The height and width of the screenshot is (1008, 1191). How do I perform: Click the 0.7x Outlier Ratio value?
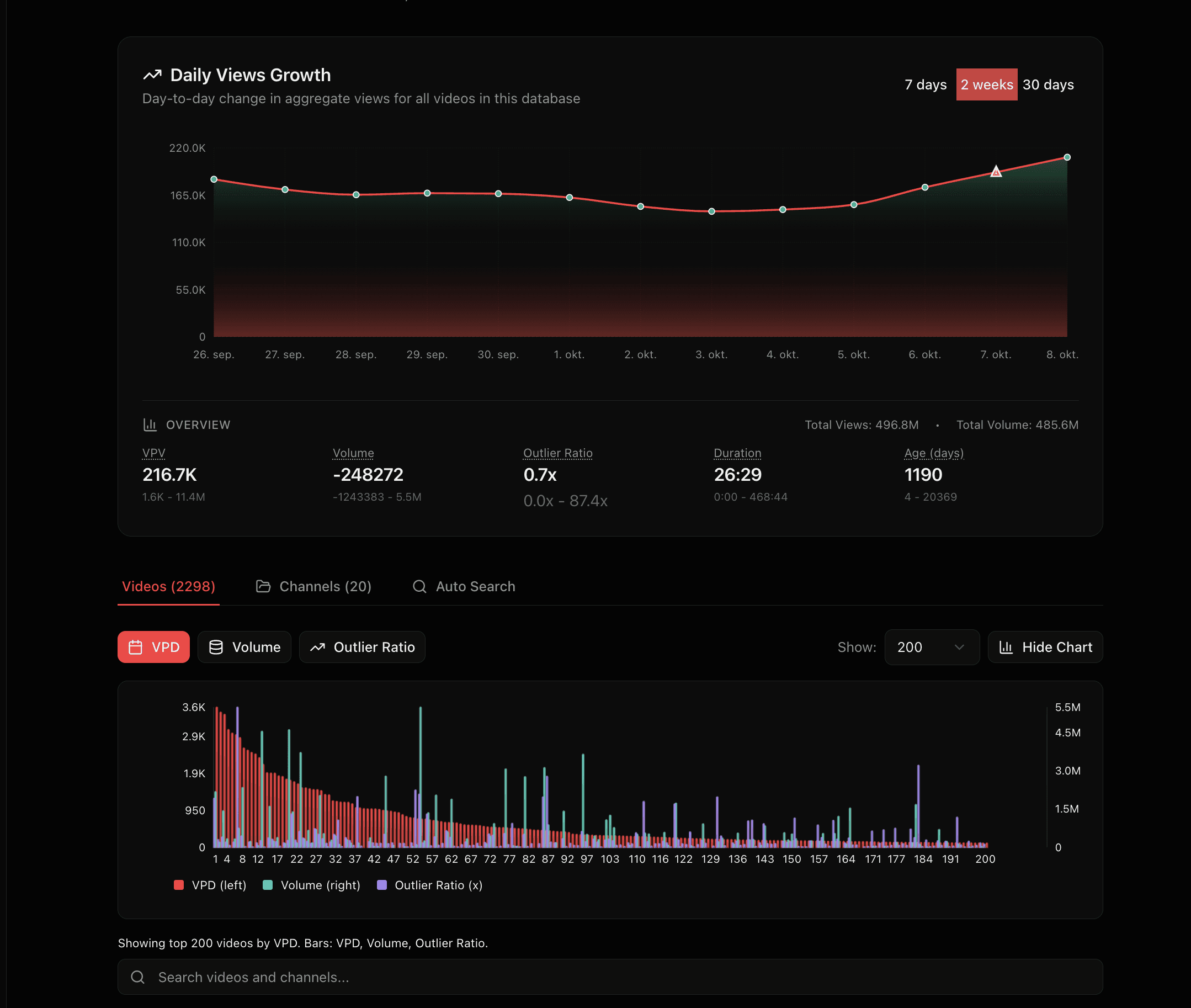540,475
